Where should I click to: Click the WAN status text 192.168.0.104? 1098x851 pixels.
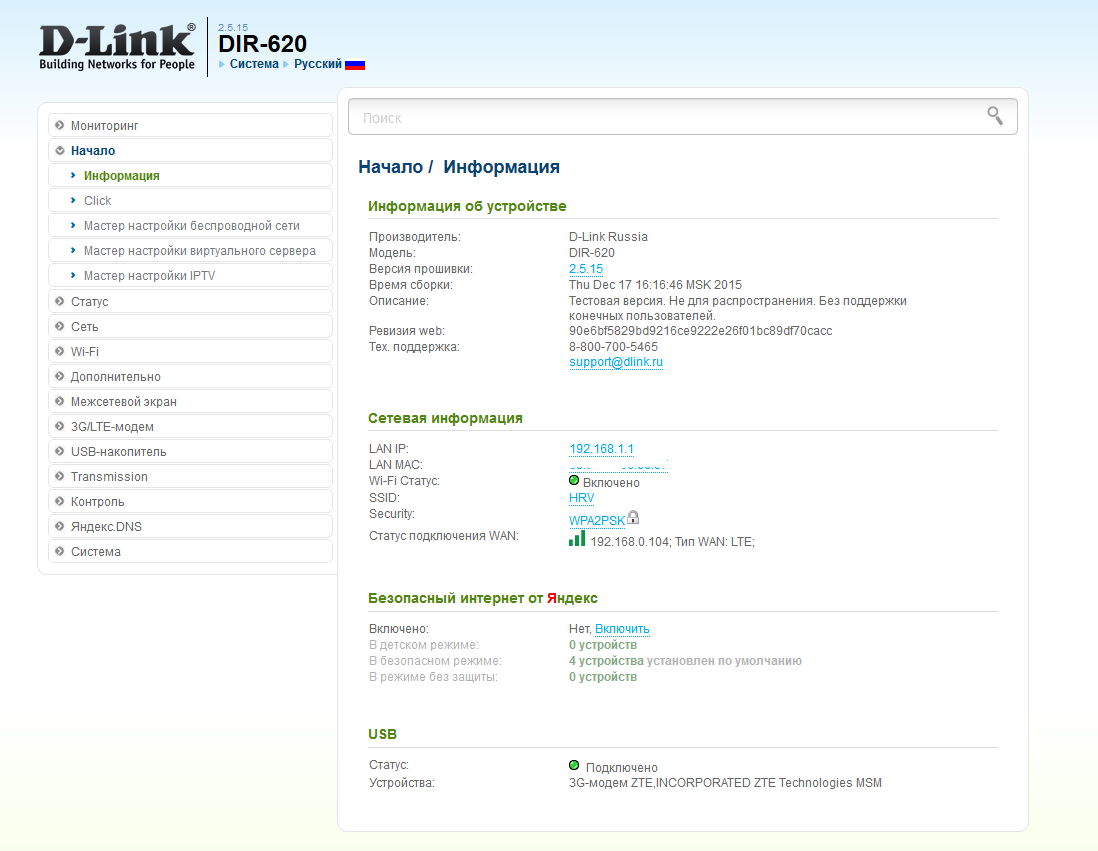672,542
